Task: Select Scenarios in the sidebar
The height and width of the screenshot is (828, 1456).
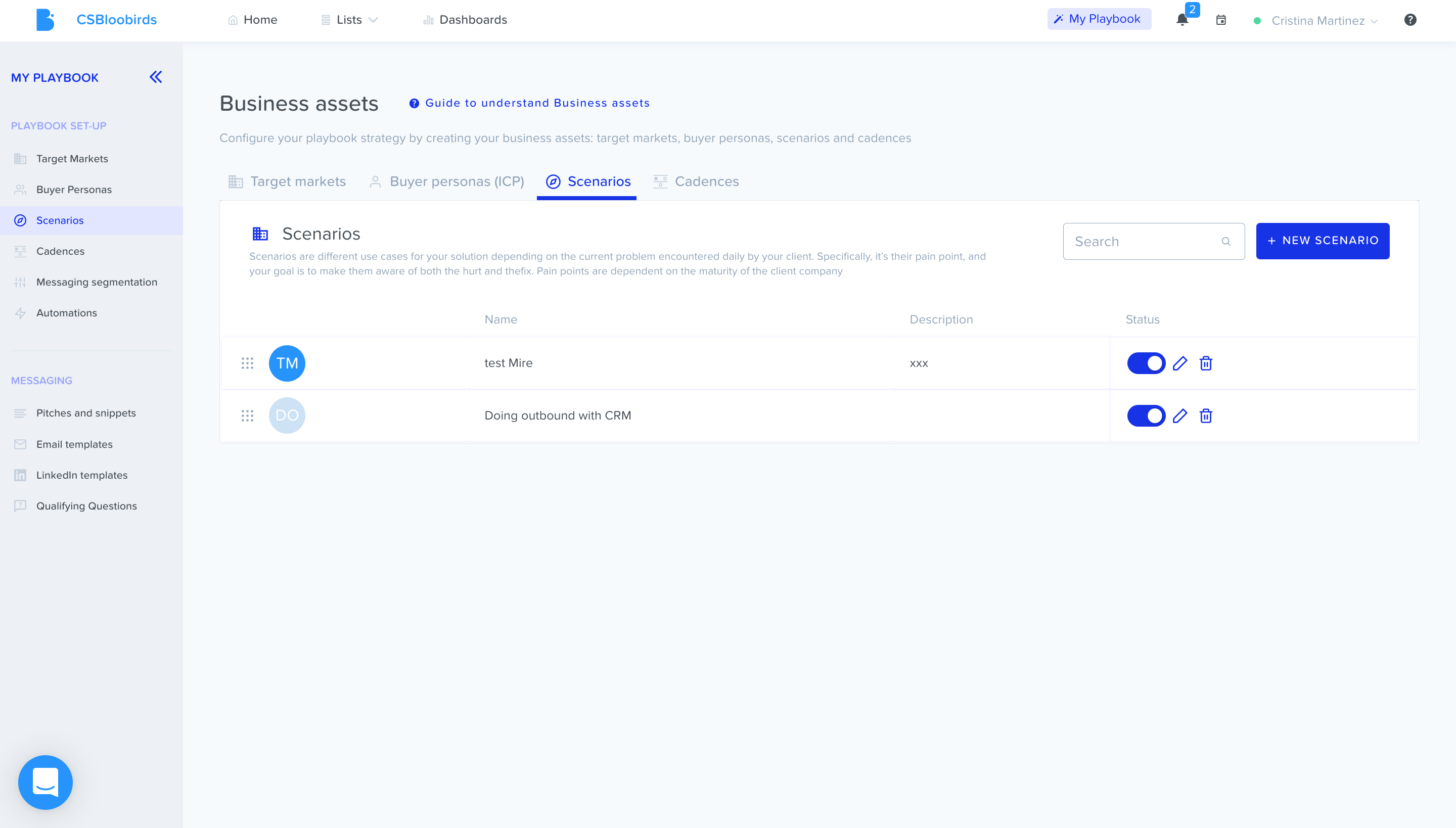Action: point(91,220)
